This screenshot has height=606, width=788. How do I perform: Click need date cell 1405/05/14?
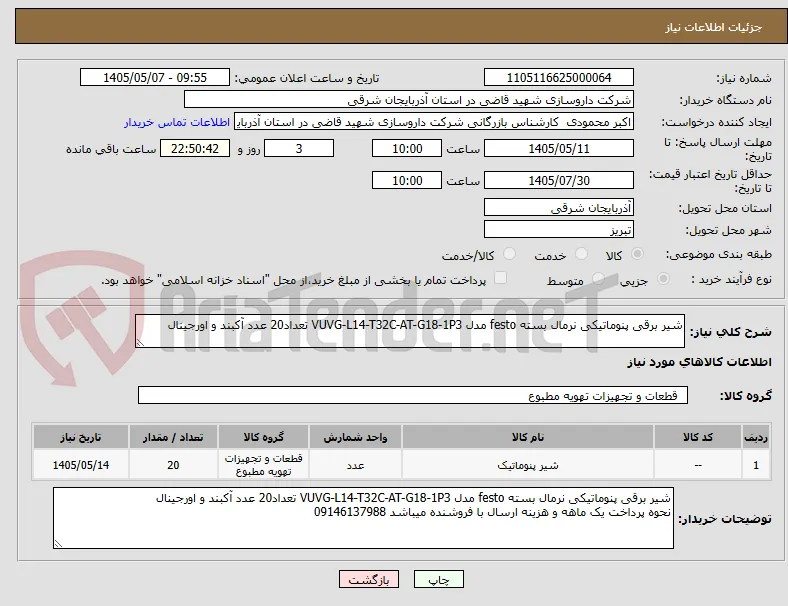point(81,465)
